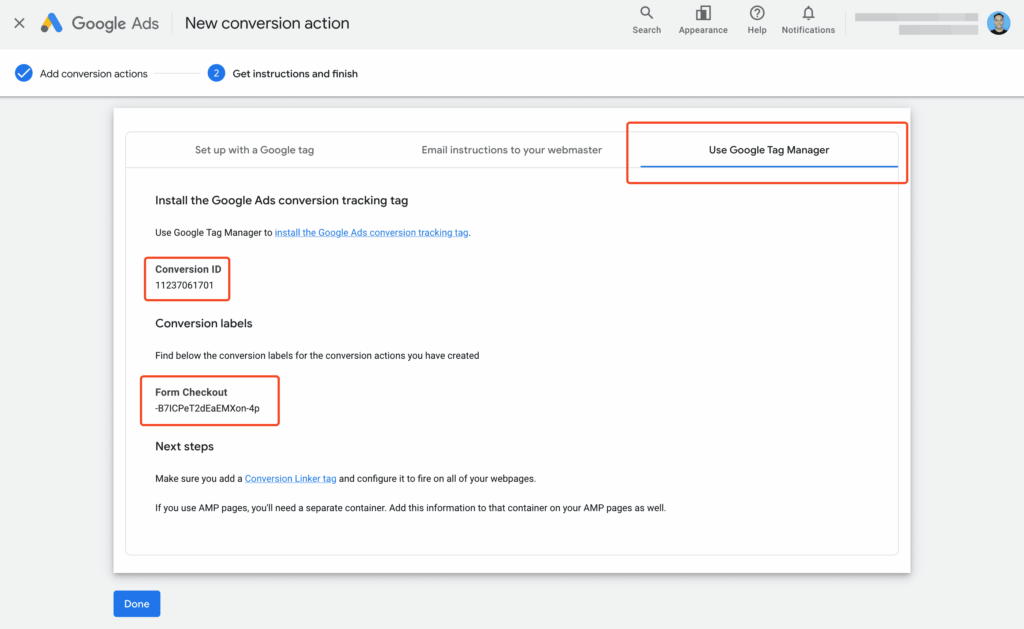Click the Done button

coord(136,604)
